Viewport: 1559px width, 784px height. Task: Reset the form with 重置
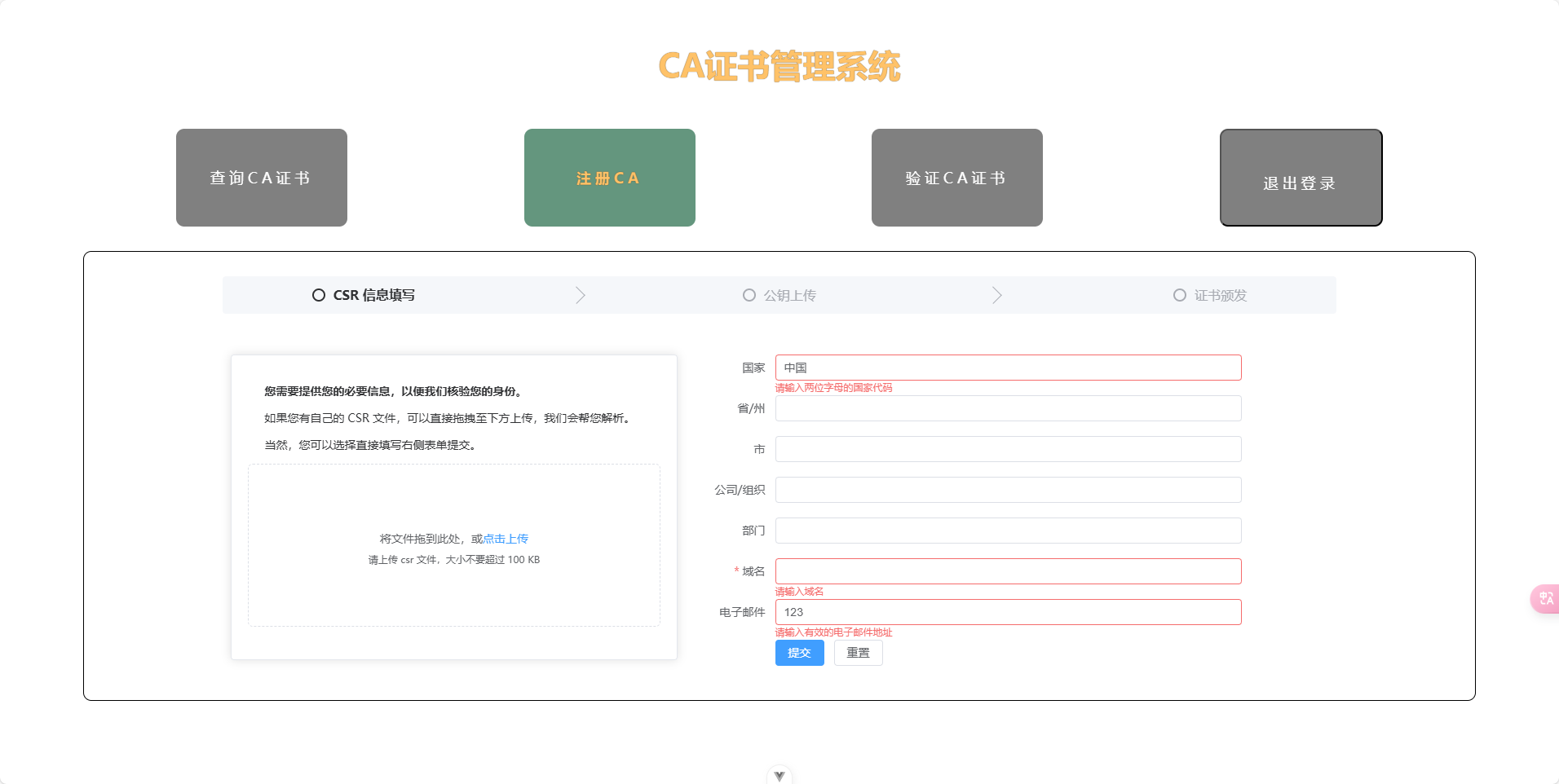[x=859, y=653]
